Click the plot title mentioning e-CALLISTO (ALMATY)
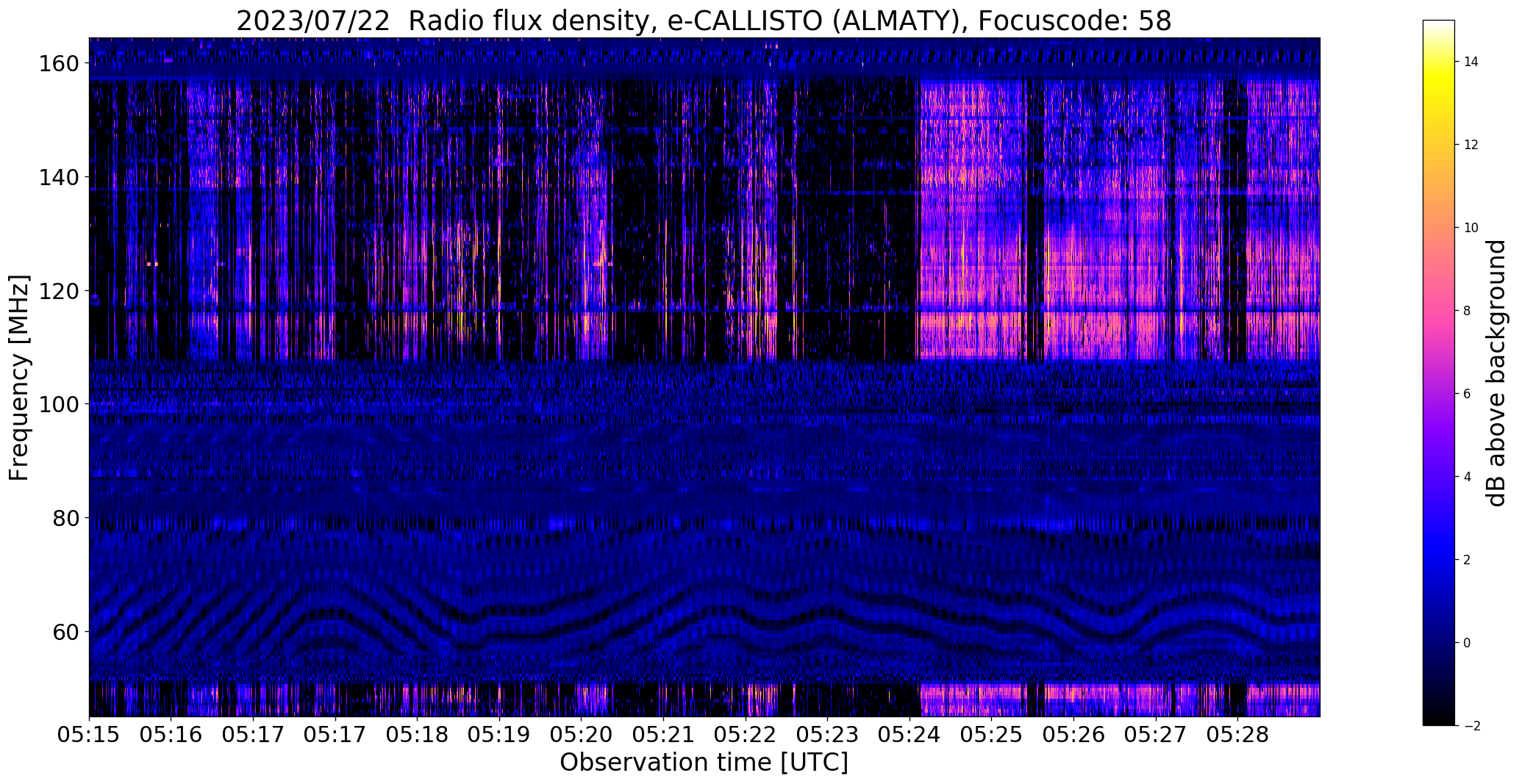This screenshot has height=784, width=1519. 704,21
